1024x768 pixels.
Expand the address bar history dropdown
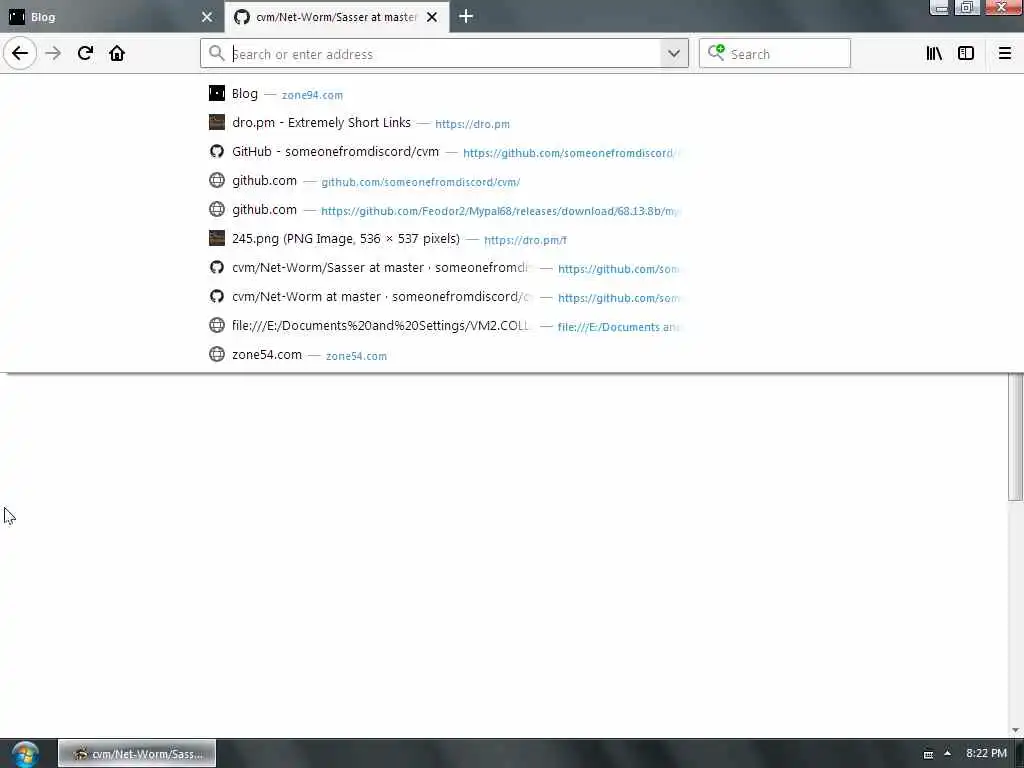click(673, 54)
